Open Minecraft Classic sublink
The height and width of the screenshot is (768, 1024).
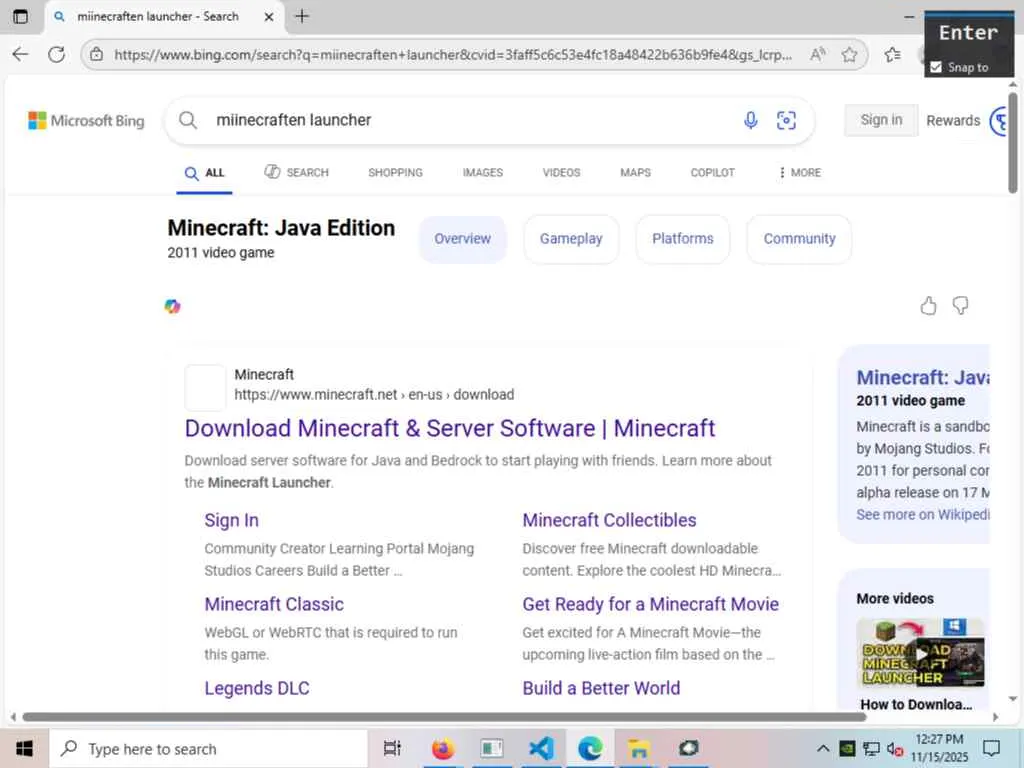(274, 604)
